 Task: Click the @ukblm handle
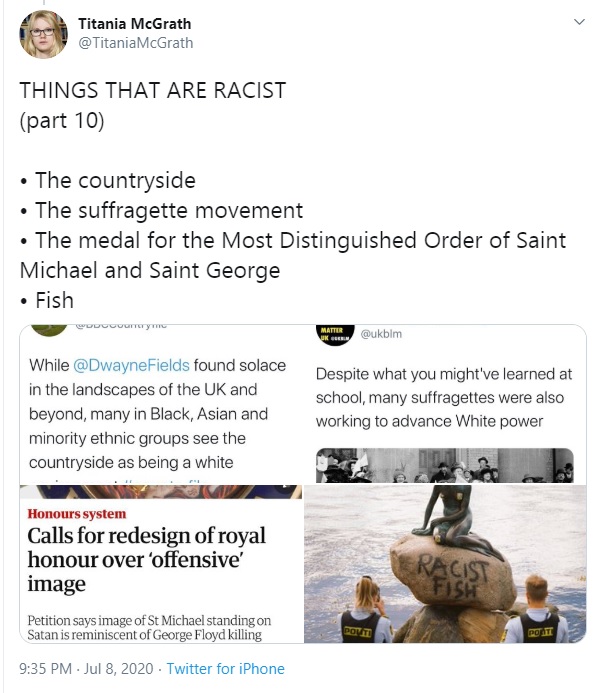381,334
